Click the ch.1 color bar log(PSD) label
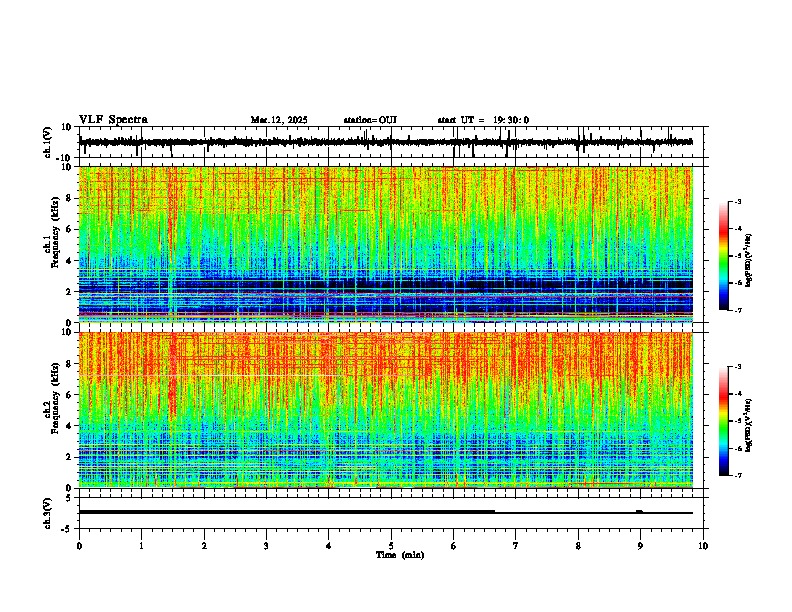 pos(749,261)
